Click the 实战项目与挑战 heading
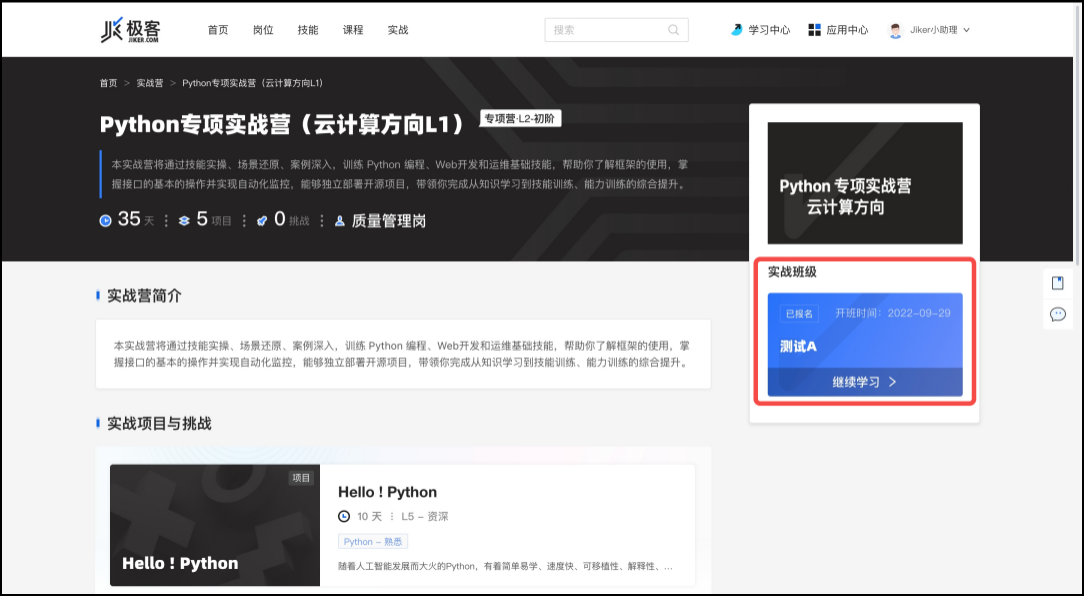 tap(159, 423)
